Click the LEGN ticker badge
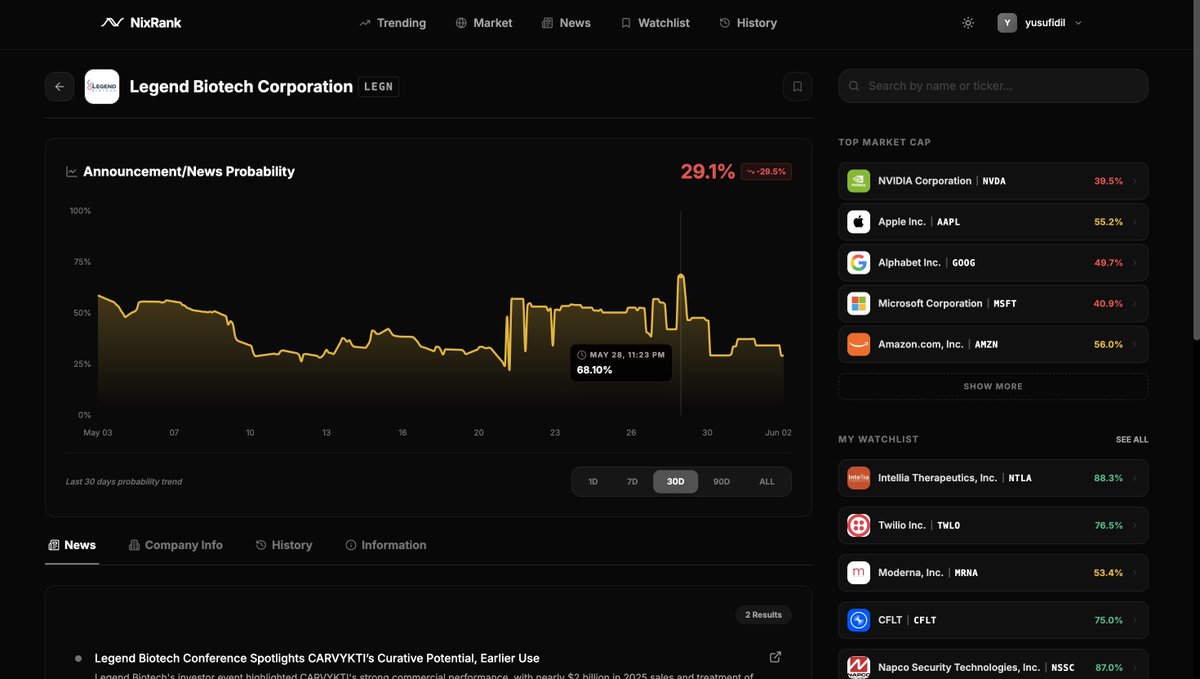 point(379,87)
